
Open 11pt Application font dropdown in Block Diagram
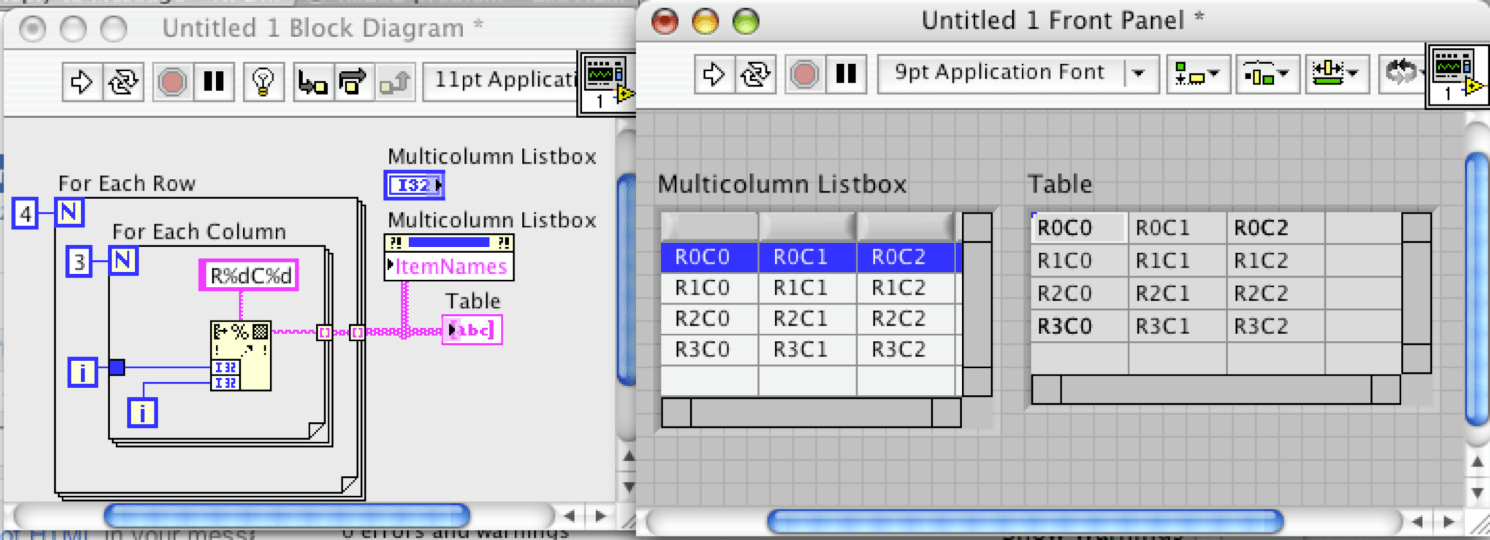(503, 81)
